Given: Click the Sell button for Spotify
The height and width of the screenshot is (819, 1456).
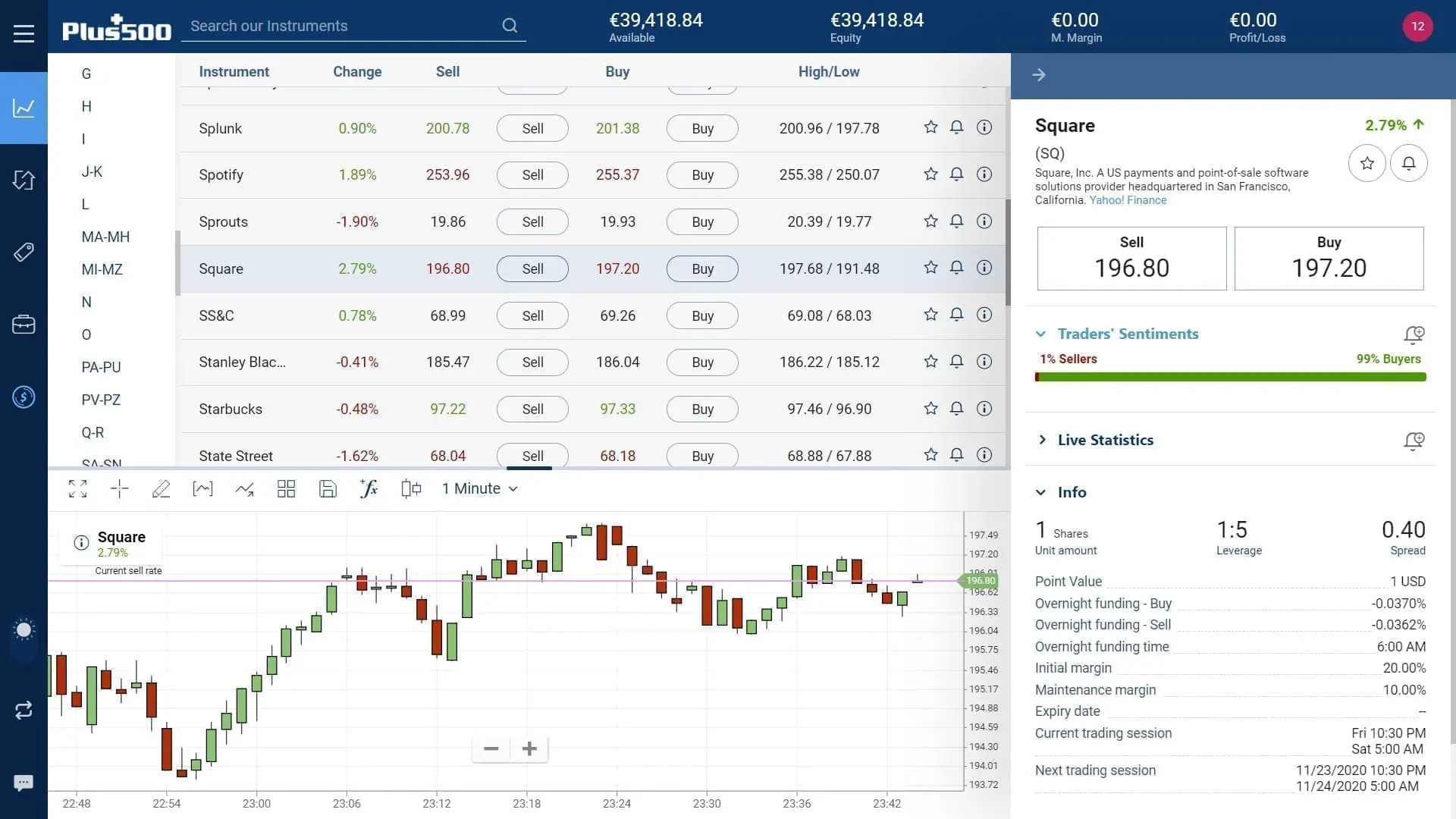Looking at the screenshot, I should click(x=532, y=175).
